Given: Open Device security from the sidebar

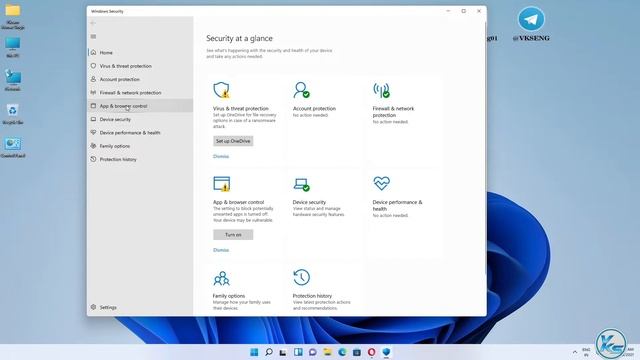Looking at the screenshot, I should 140,119.
